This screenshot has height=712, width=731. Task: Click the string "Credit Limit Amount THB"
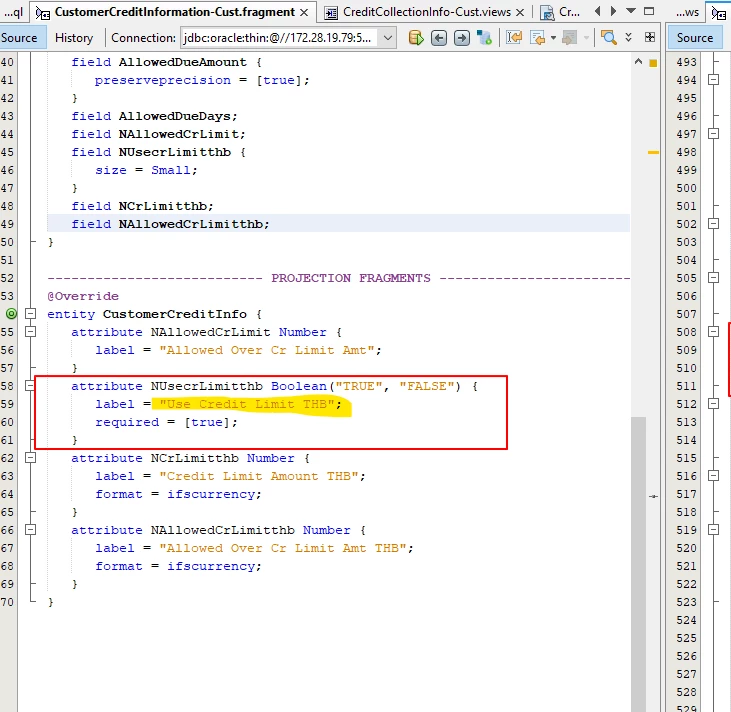click(x=259, y=476)
